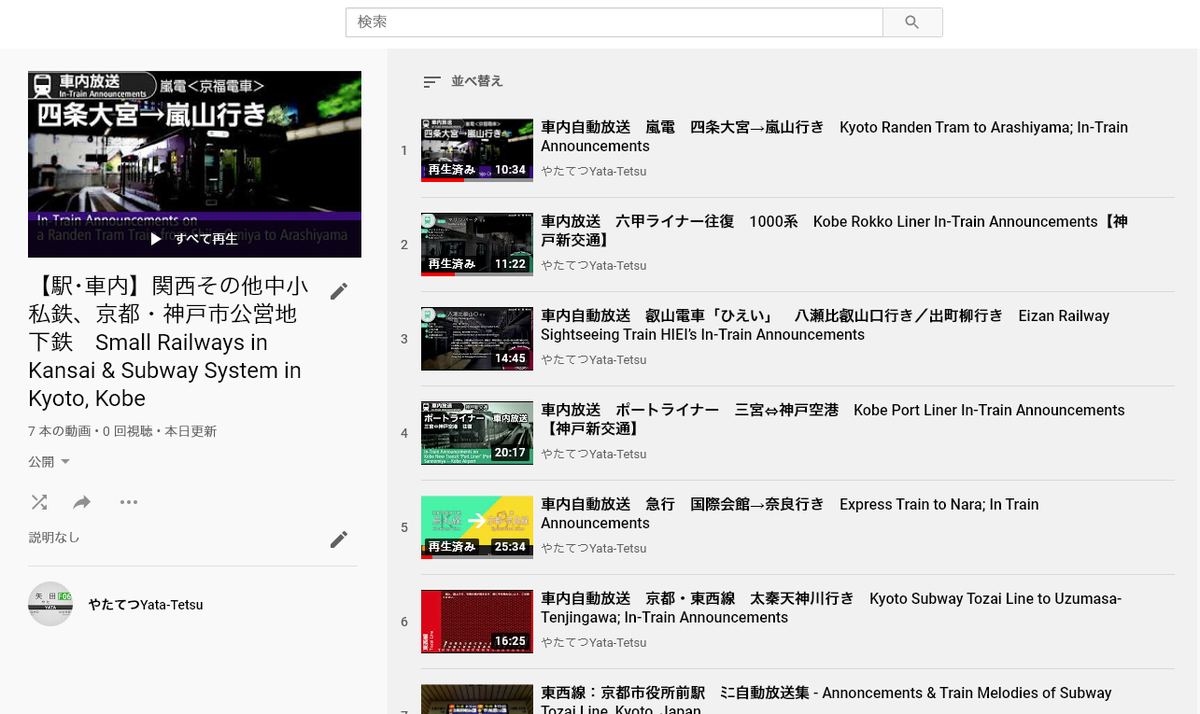Open the playlist cover thumbnail
The width and height of the screenshot is (1200, 714).
(195, 164)
